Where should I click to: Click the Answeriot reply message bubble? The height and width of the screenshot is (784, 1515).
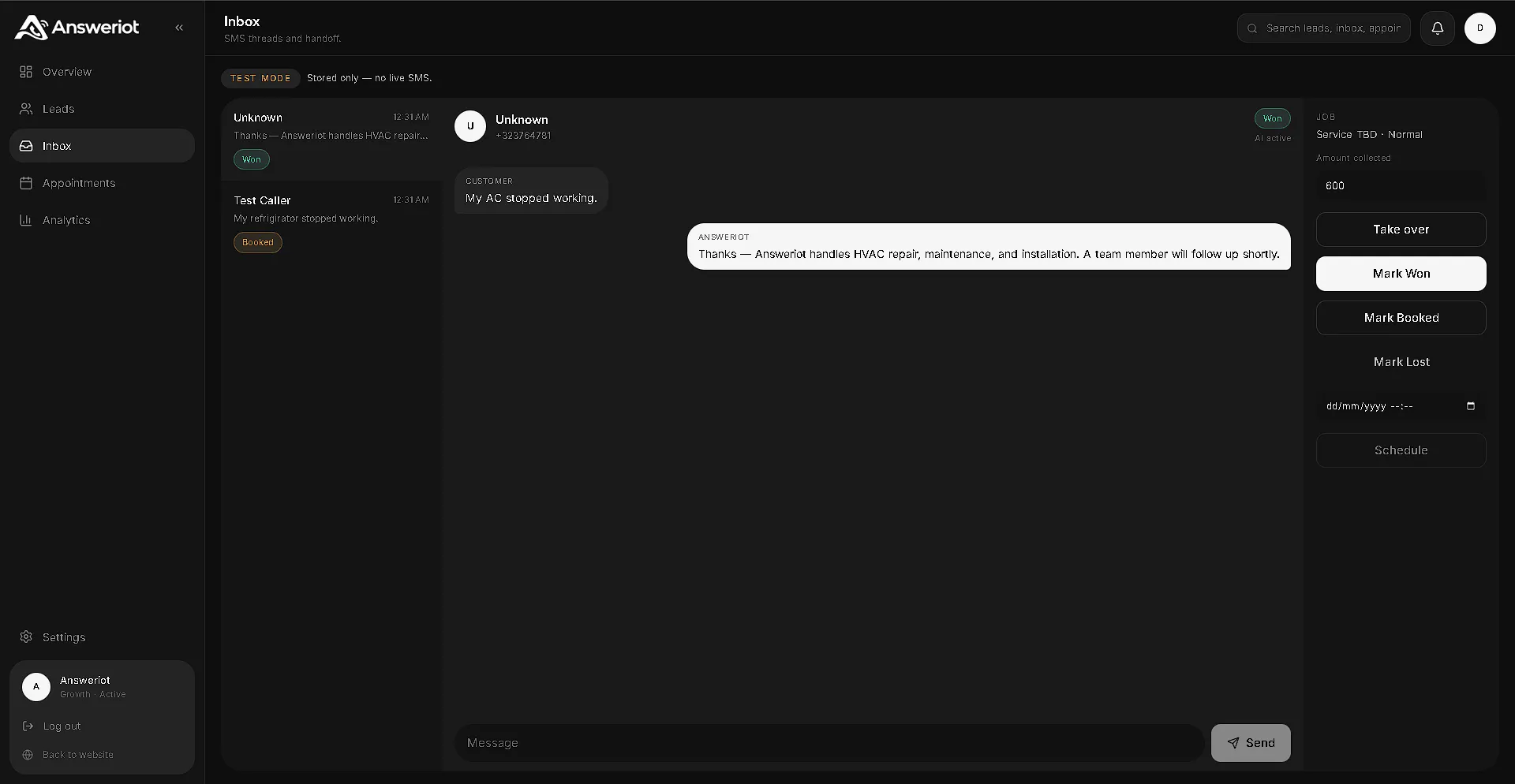tap(989, 247)
